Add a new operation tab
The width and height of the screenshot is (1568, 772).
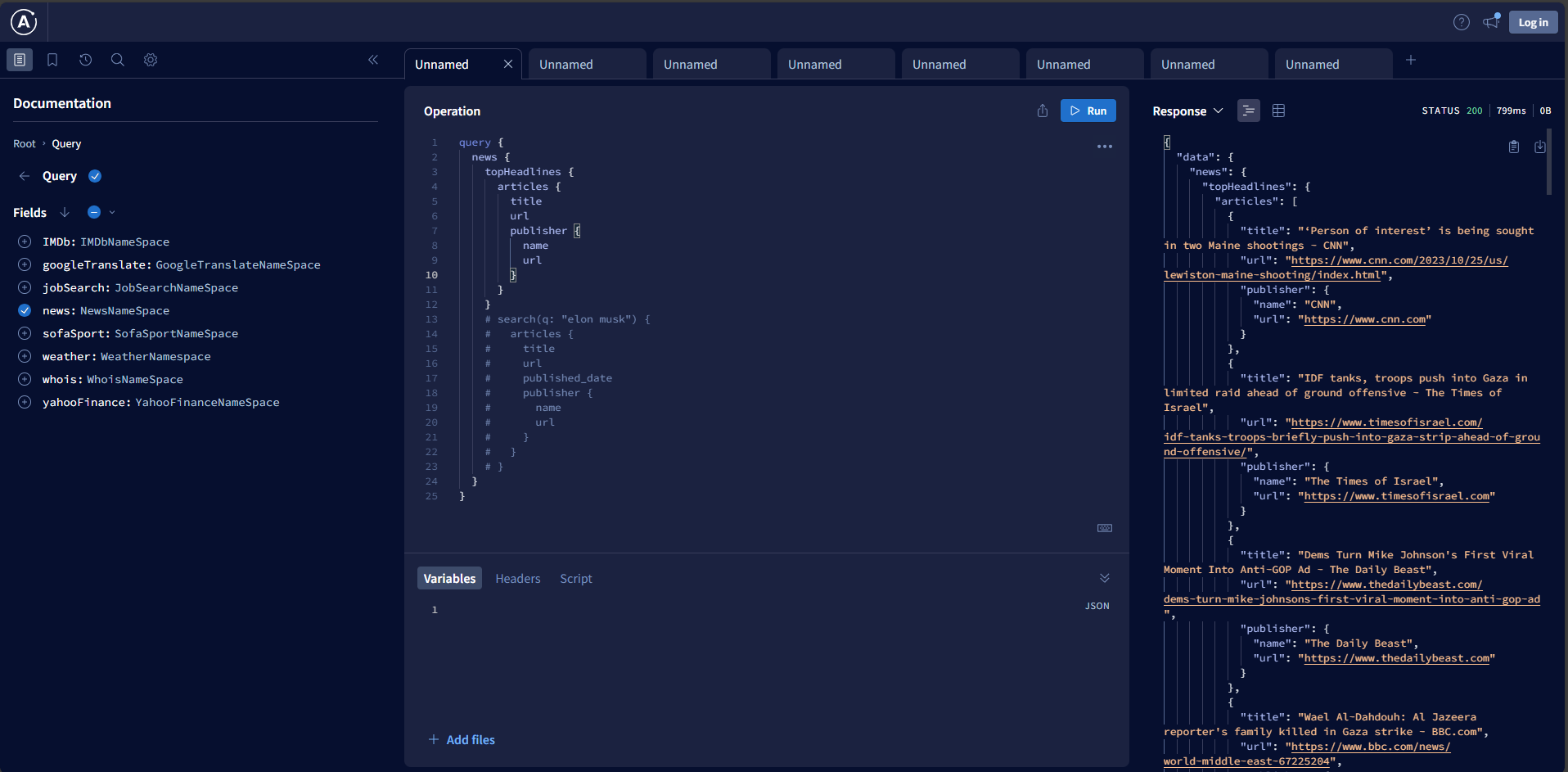coord(1411,60)
